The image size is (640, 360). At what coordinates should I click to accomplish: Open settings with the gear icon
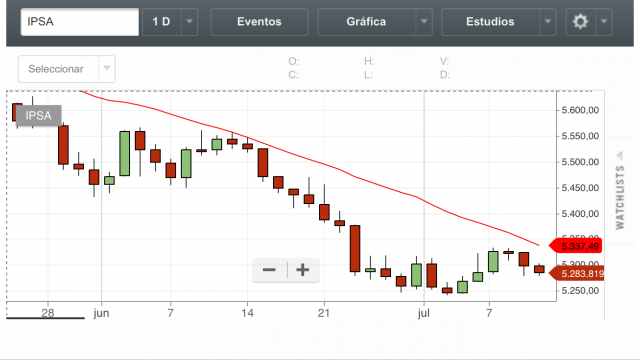[x=580, y=22]
